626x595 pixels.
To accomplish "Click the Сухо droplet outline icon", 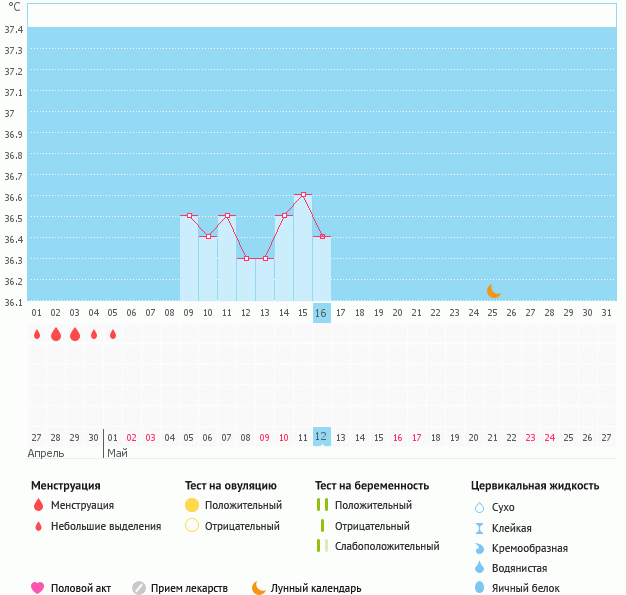I will [480, 507].
